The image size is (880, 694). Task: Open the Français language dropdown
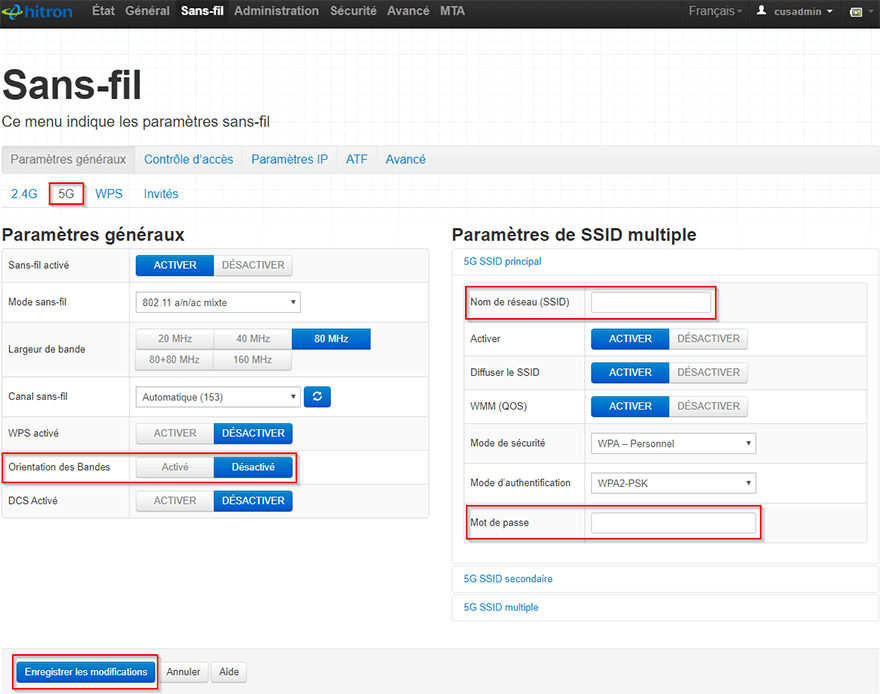tap(715, 11)
